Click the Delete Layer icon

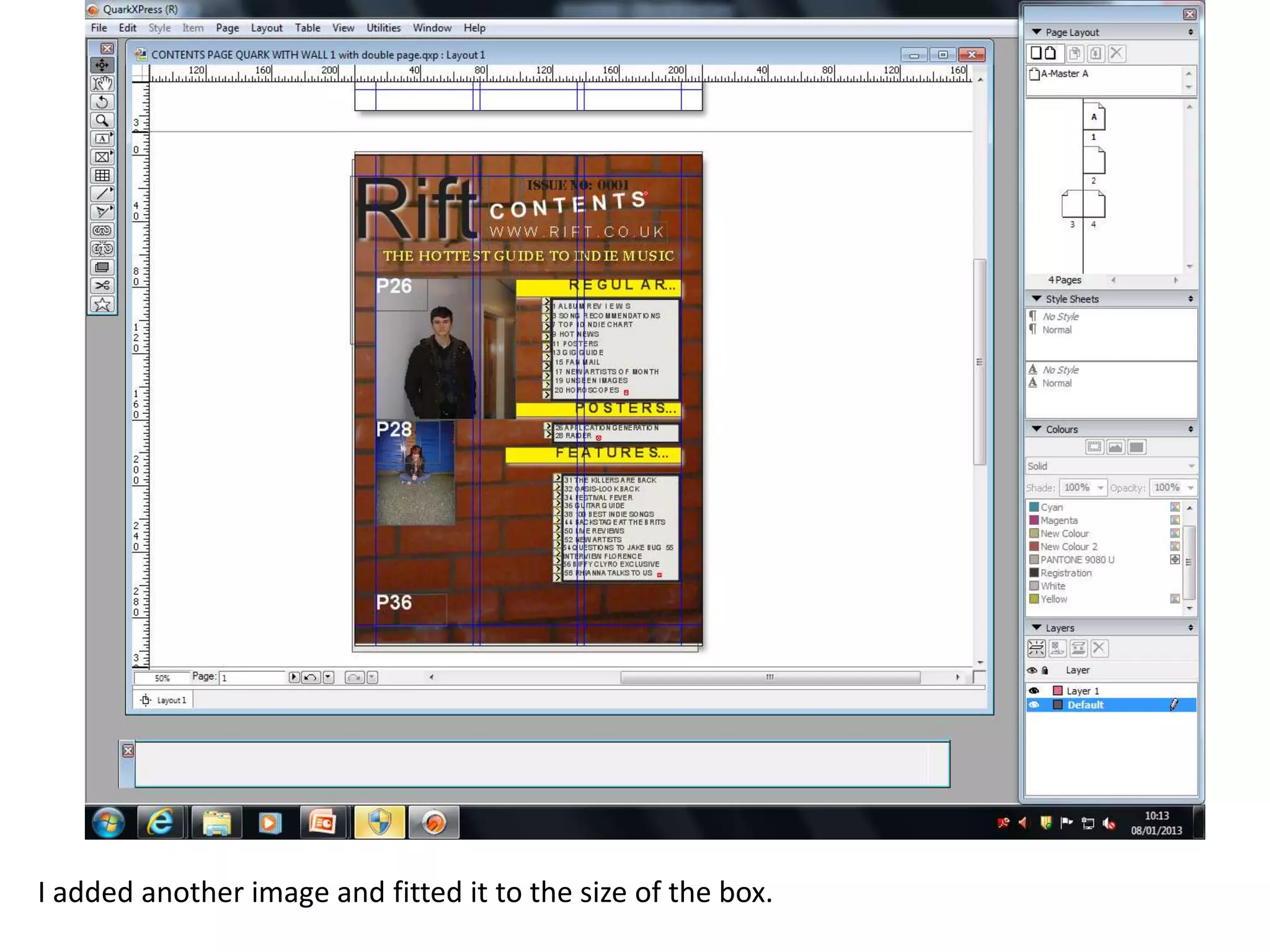1099,648
